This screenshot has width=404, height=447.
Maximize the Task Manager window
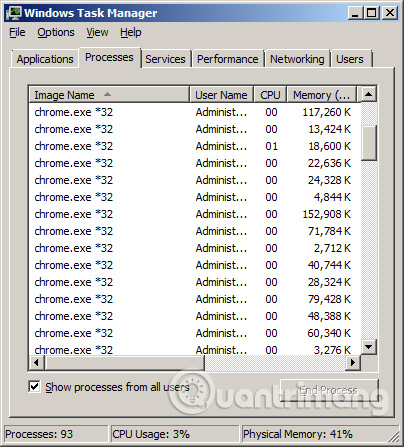(x=371, y=13)
